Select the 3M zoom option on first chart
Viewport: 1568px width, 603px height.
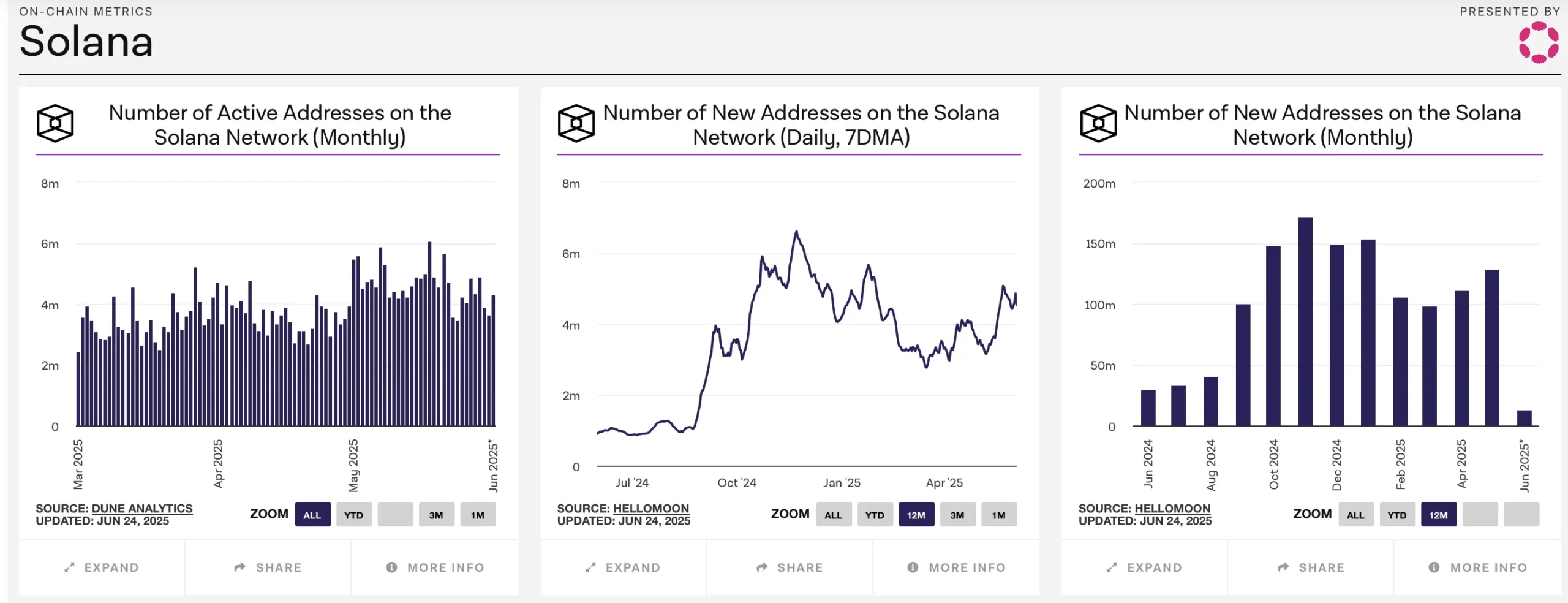pyautogui.click(x=437, y=515)
